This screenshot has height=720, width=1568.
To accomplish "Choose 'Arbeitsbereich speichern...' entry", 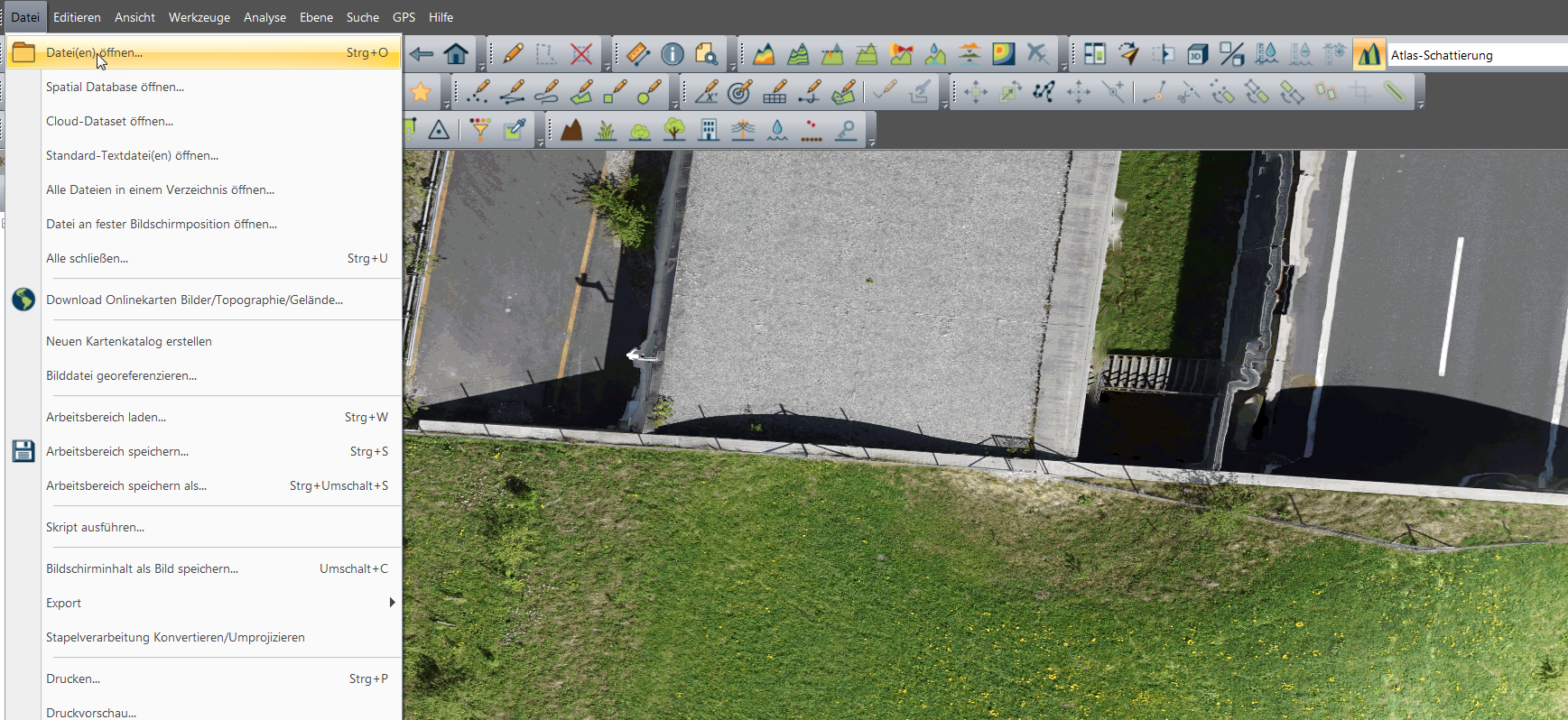I will pyautogui.click(x=204, y=451).
